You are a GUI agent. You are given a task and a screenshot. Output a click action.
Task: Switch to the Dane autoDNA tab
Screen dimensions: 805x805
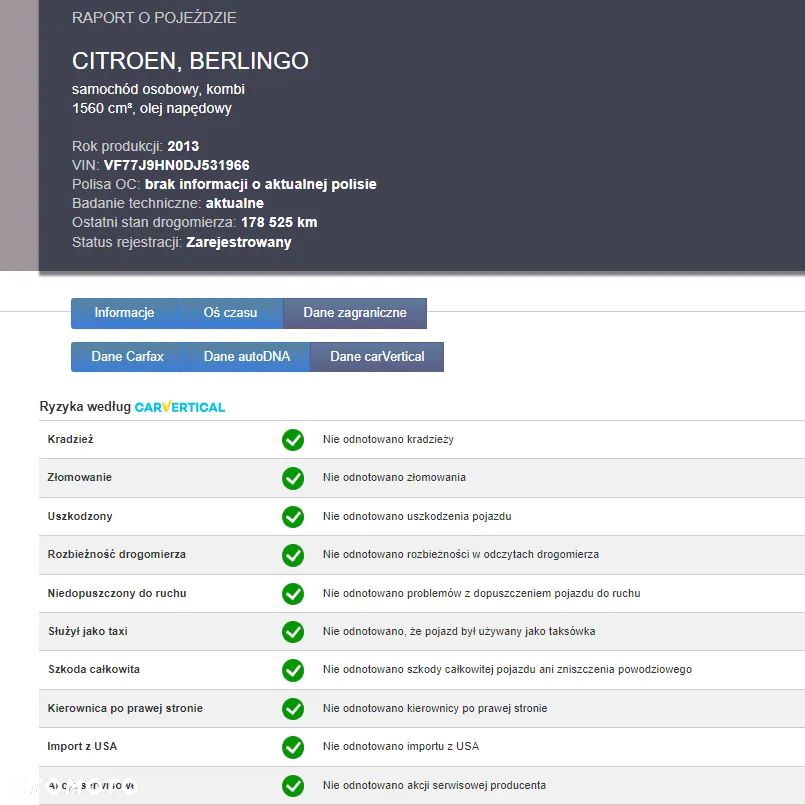[x=246, y=356]
